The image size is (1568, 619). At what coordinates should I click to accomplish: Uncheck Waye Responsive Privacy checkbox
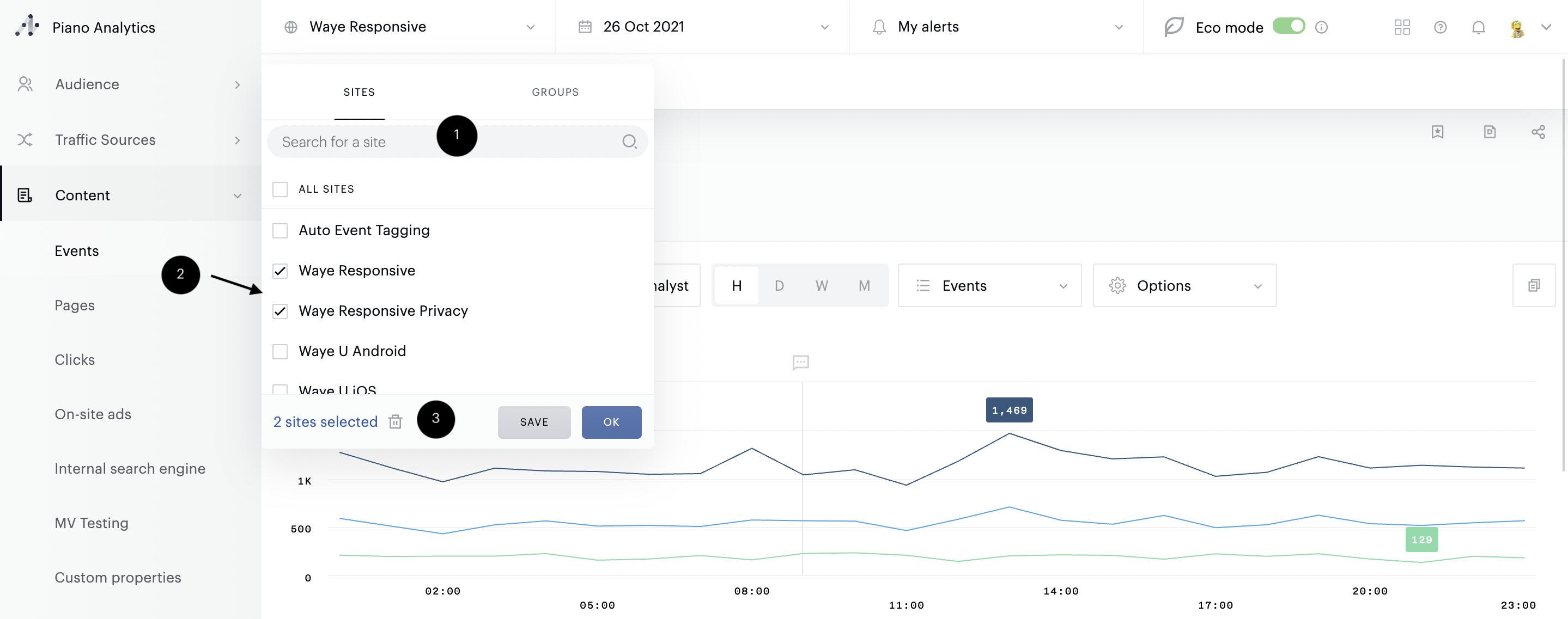coord(280,311)
